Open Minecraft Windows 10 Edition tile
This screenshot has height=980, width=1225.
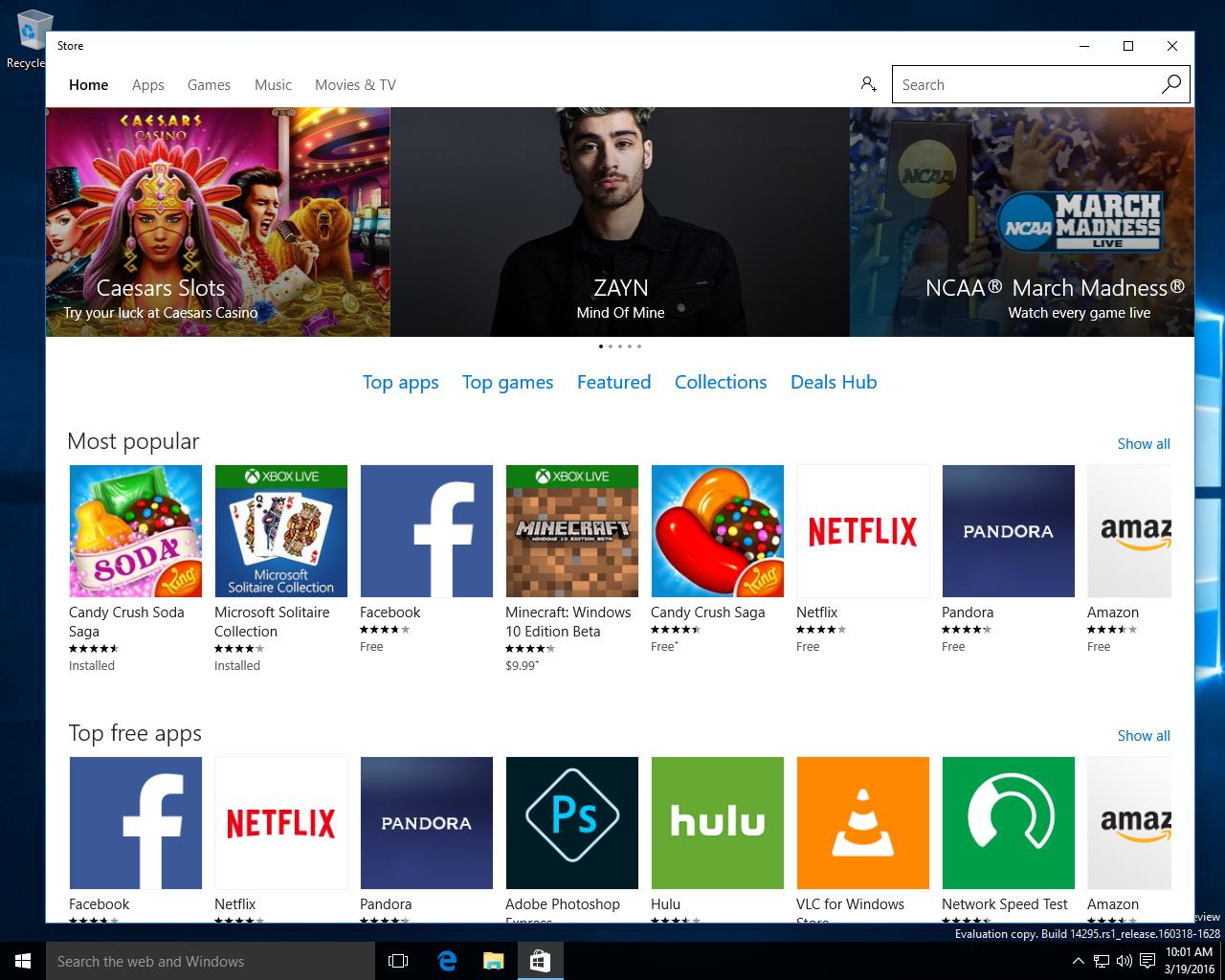pos(572,531)
